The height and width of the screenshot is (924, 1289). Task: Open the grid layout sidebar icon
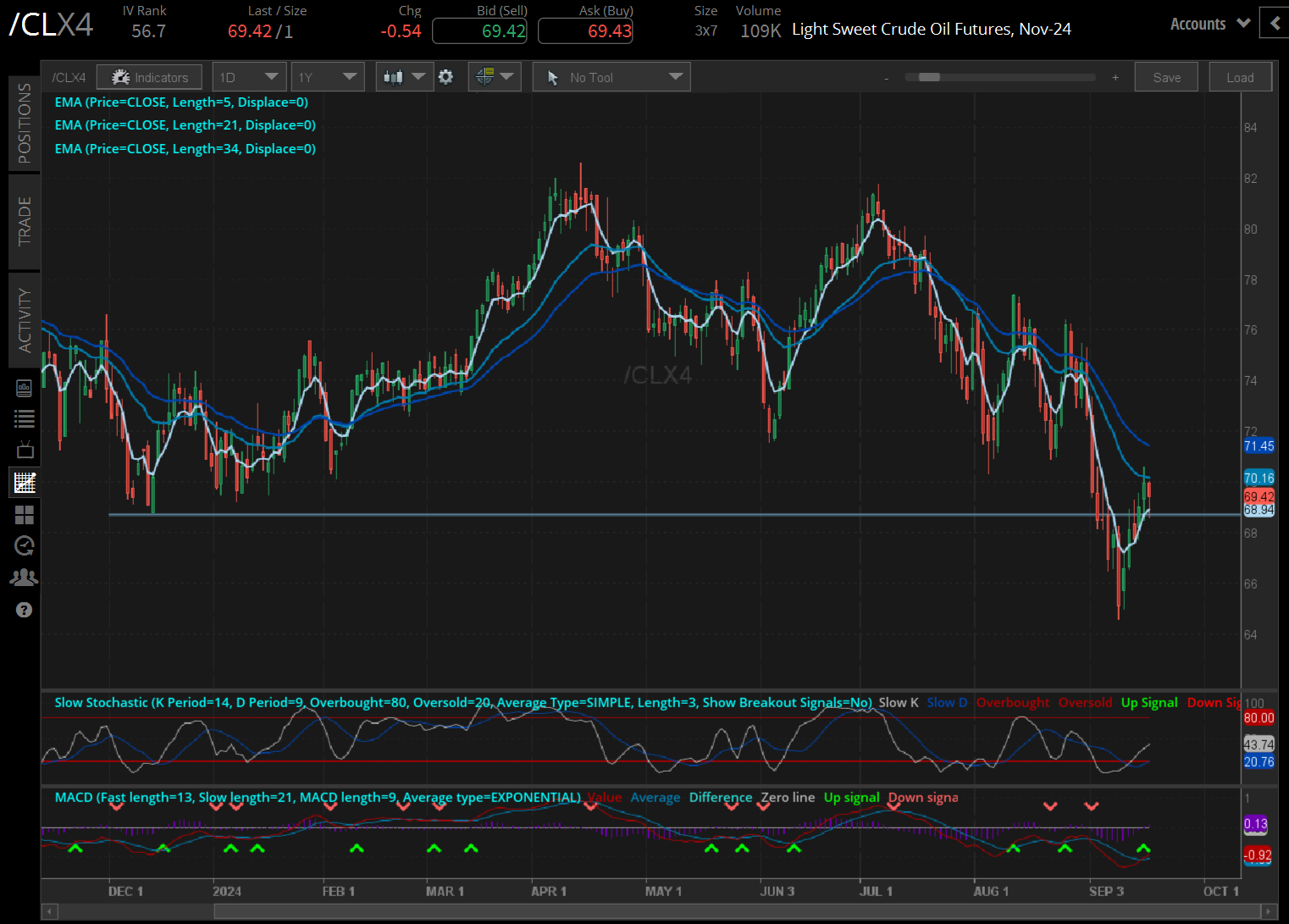pos(25,515)
